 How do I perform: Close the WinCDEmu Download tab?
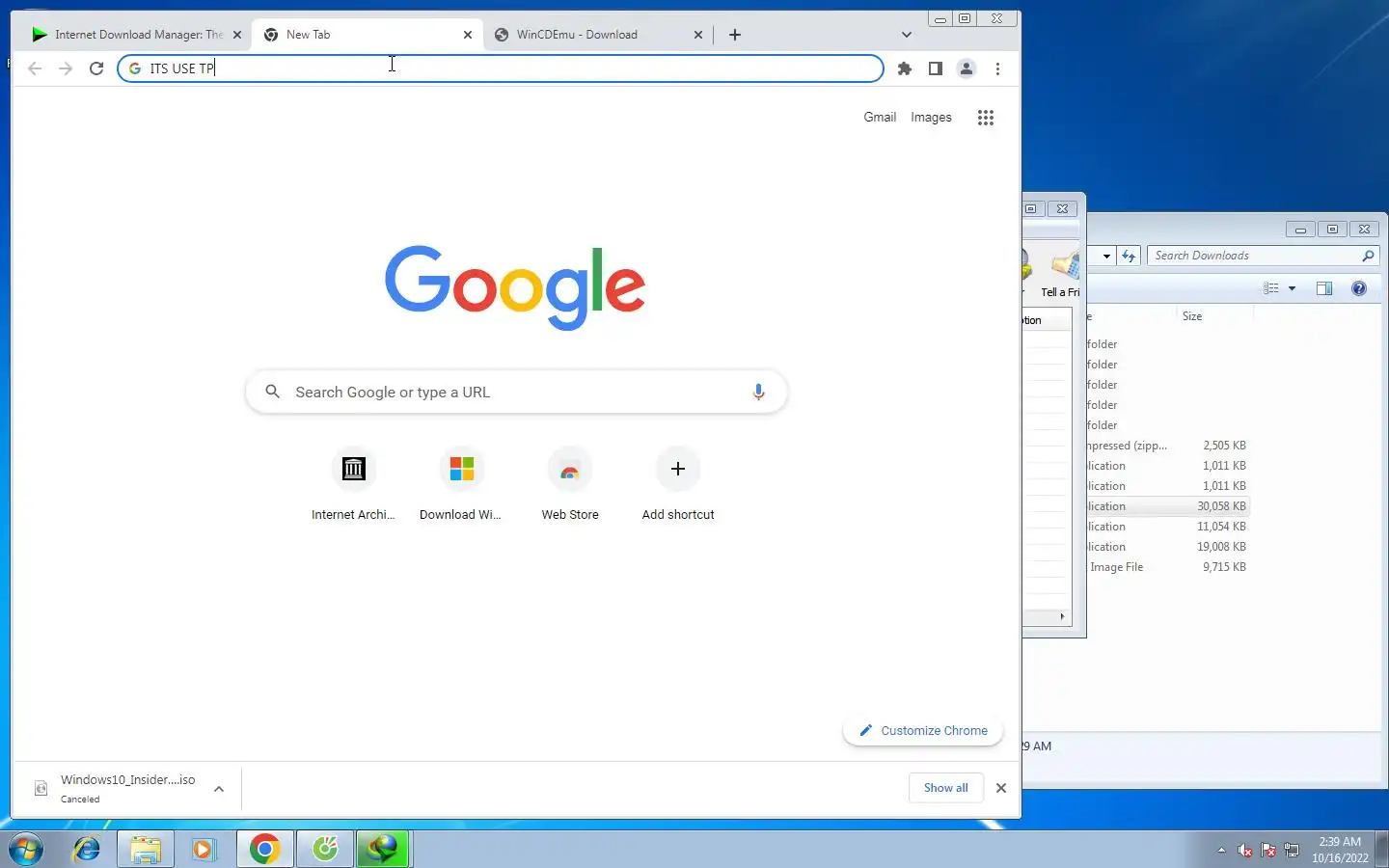698,35
